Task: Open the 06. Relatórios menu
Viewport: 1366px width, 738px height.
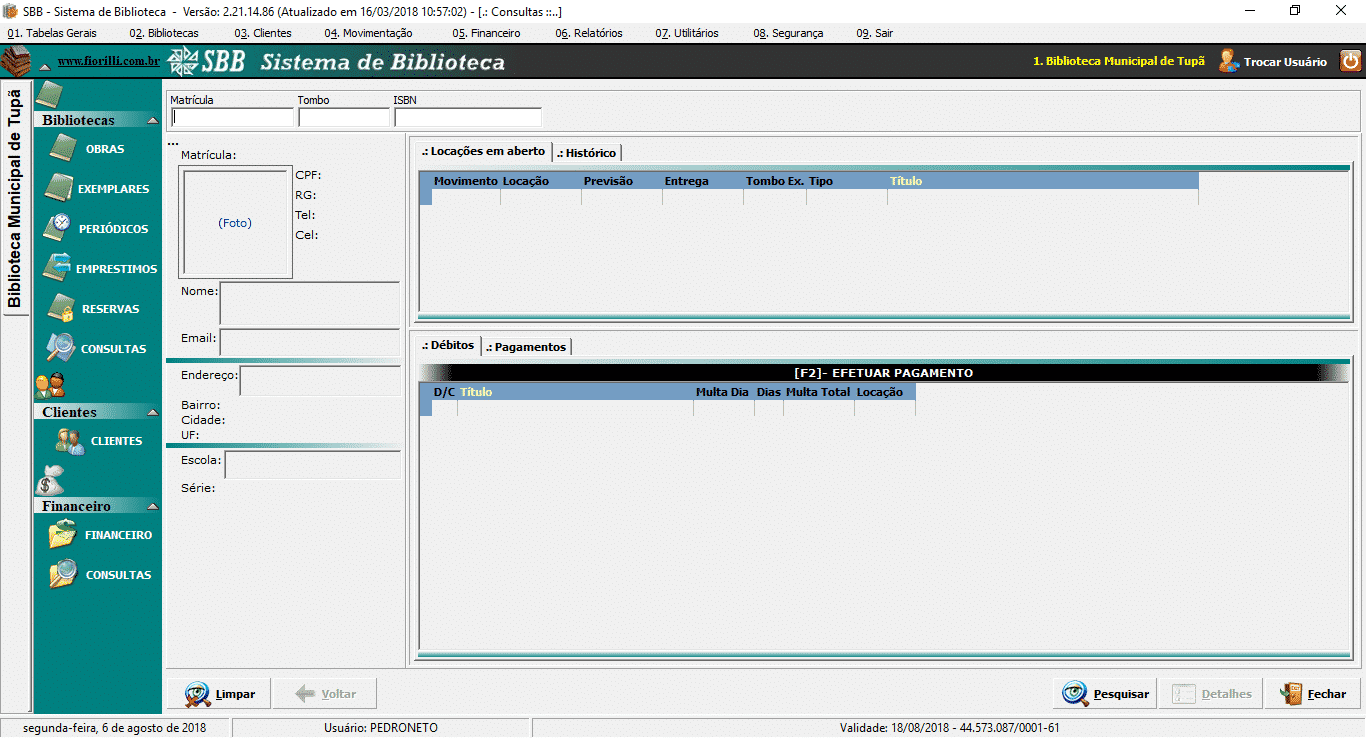Action: click(589, 33)
